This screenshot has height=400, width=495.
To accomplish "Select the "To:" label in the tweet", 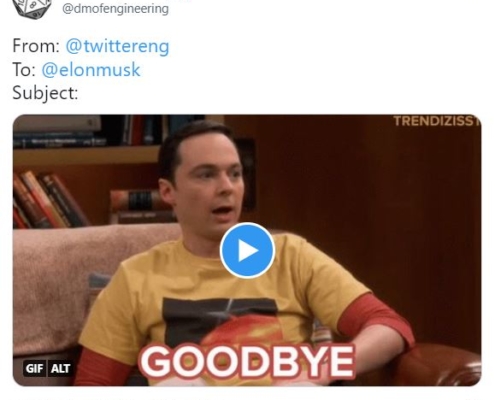I will (x=24, y=70).
